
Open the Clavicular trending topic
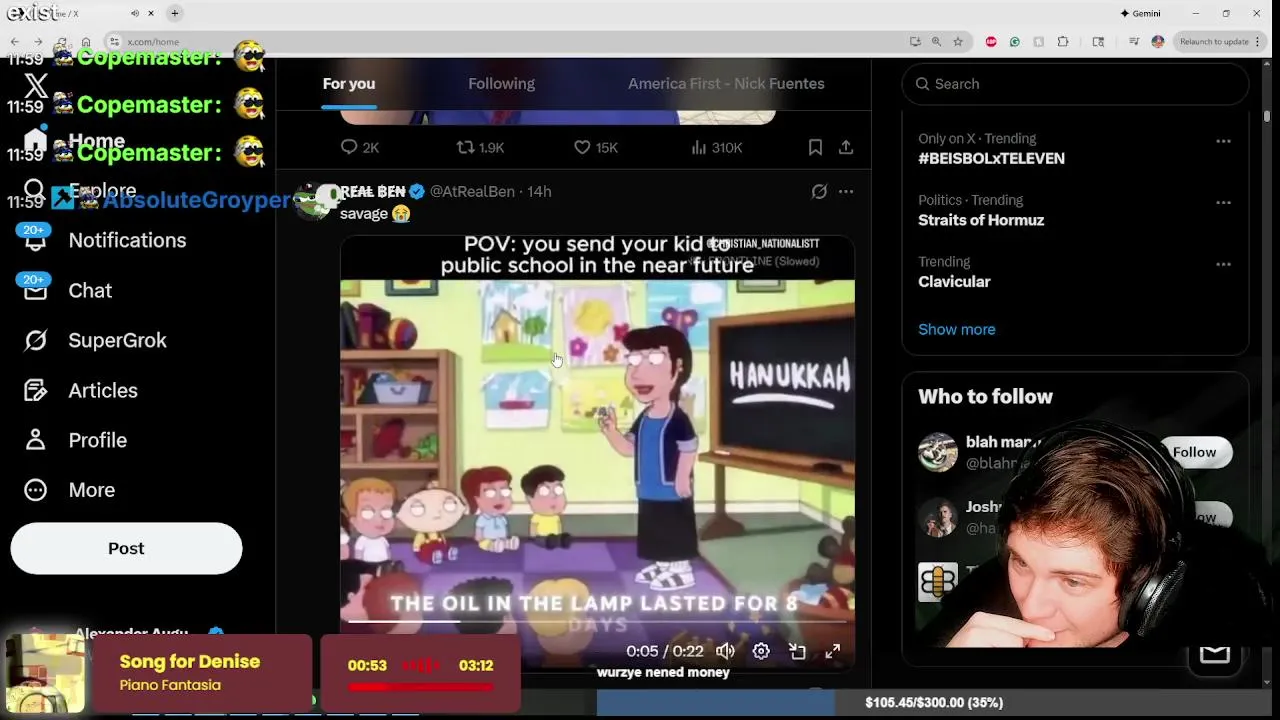[954, 282]
